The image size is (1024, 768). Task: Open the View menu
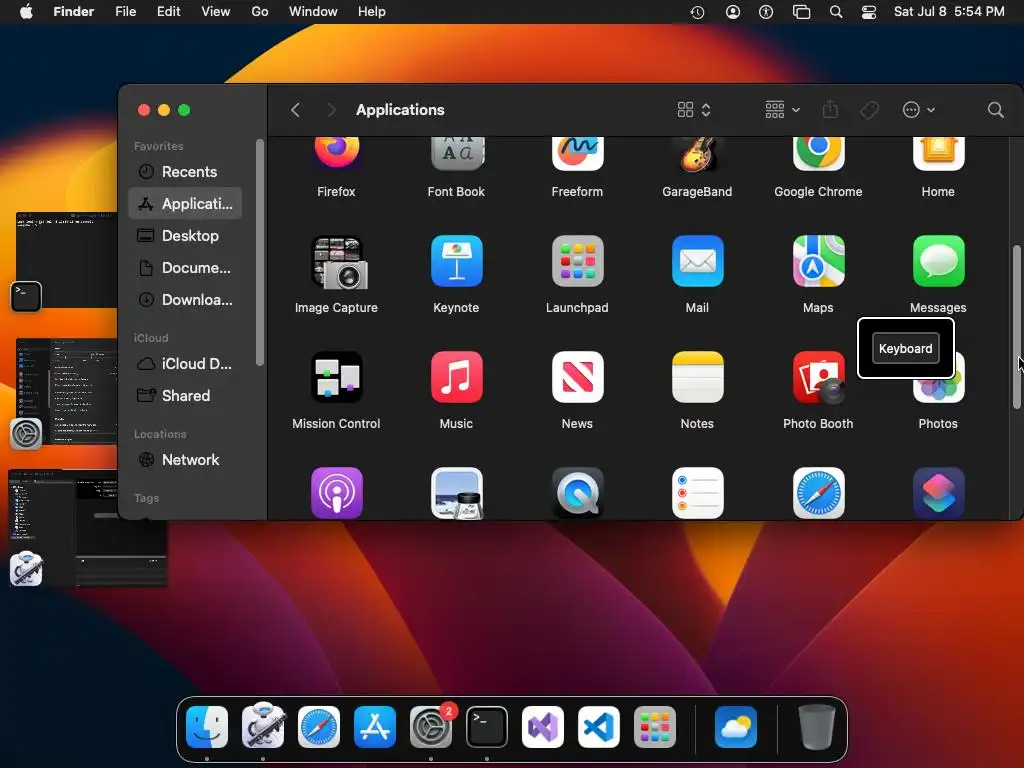pos(216,12)
